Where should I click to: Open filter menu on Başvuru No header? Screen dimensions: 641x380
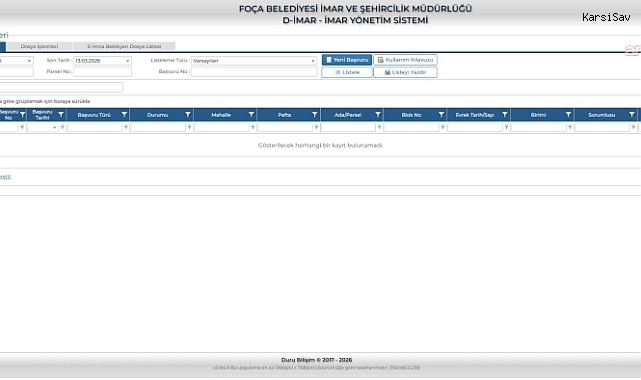pos(22,115)
